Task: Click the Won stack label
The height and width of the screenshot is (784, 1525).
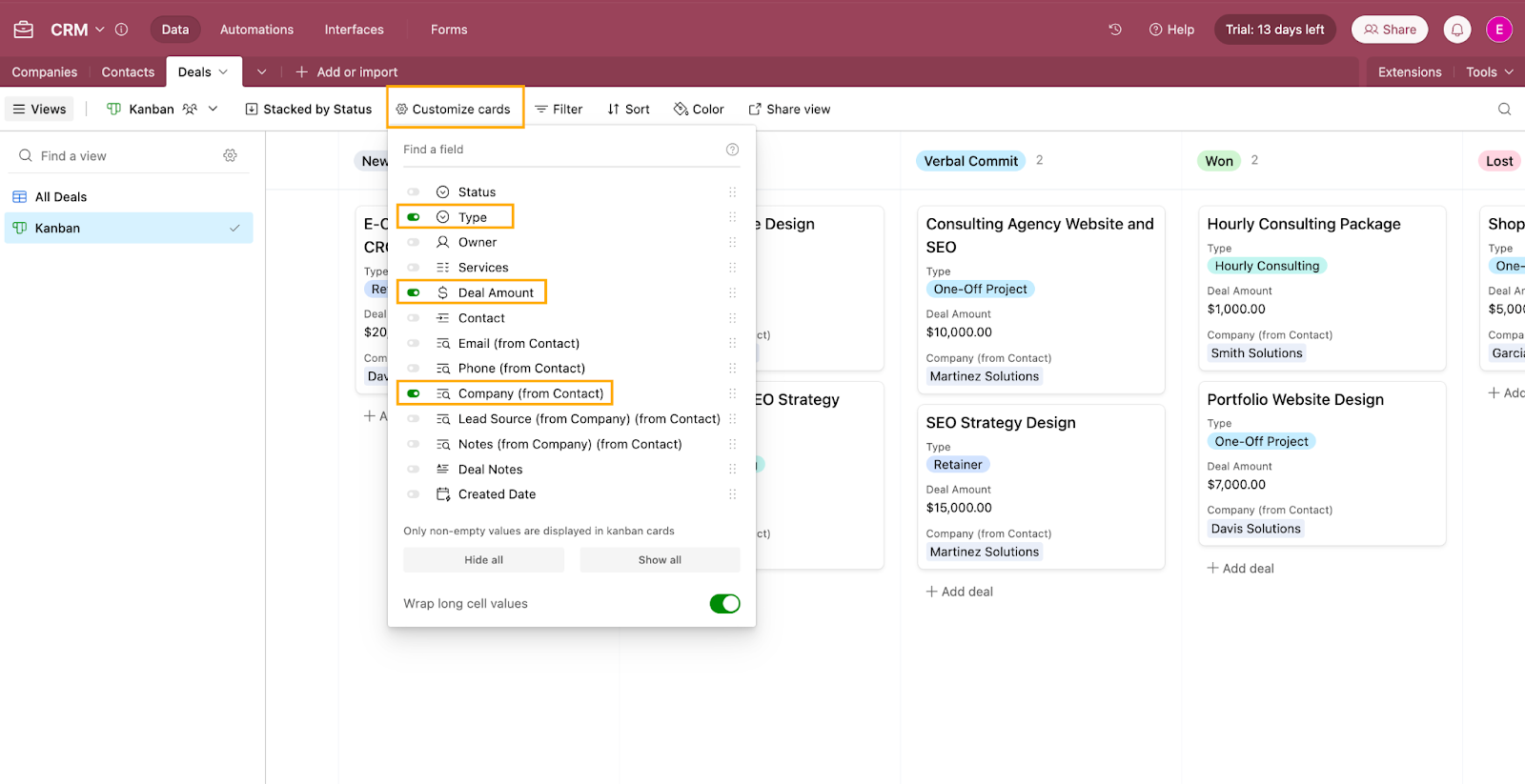Action: pyautogui.click(x=1219, y=161)
